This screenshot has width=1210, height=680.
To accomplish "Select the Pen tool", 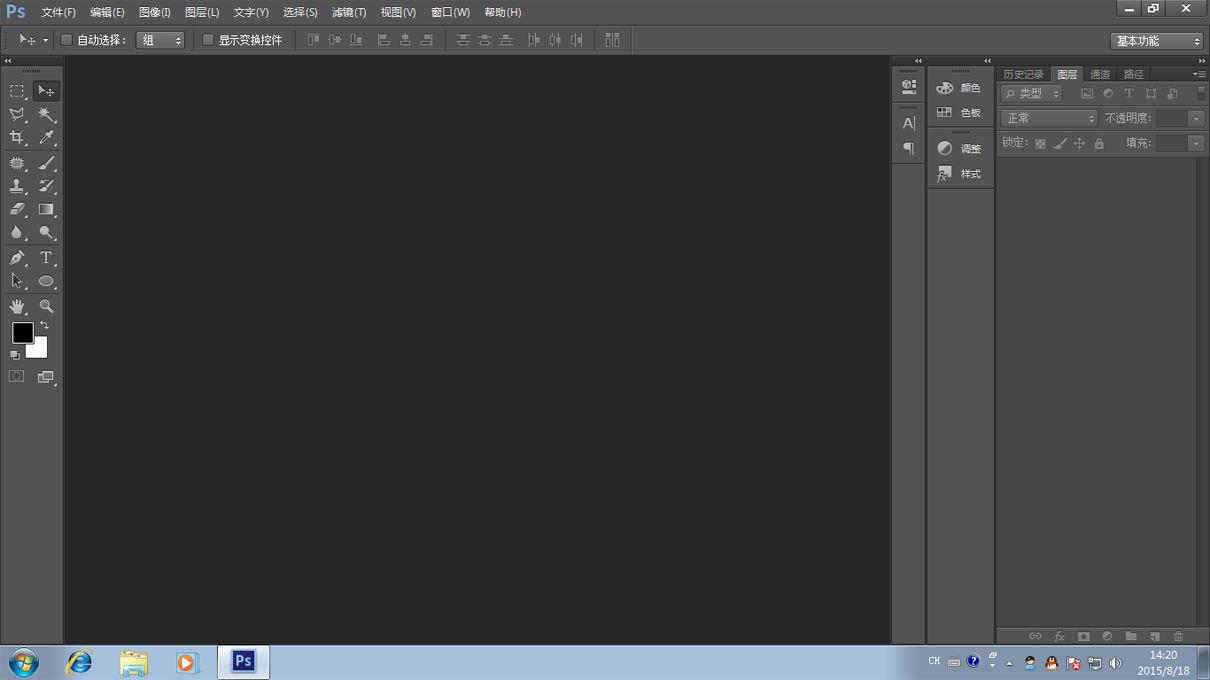I will [x=17, y=258].
